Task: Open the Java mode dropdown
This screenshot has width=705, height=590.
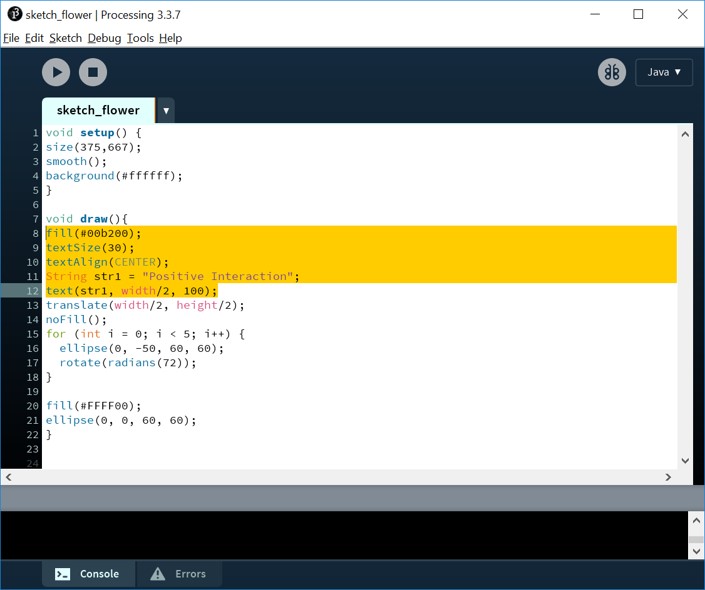Action: pos(664,72)
